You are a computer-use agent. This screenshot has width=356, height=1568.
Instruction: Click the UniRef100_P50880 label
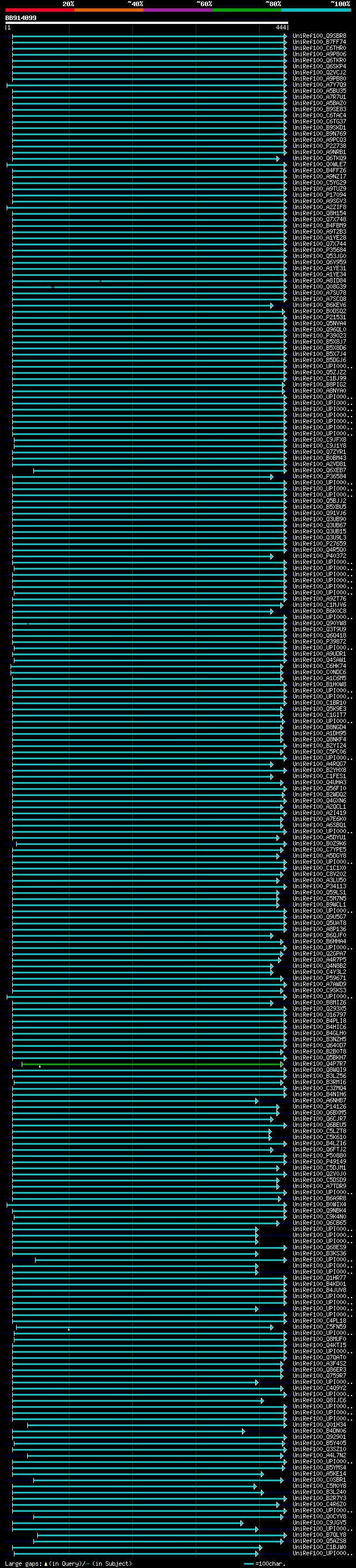(319, 1156)
